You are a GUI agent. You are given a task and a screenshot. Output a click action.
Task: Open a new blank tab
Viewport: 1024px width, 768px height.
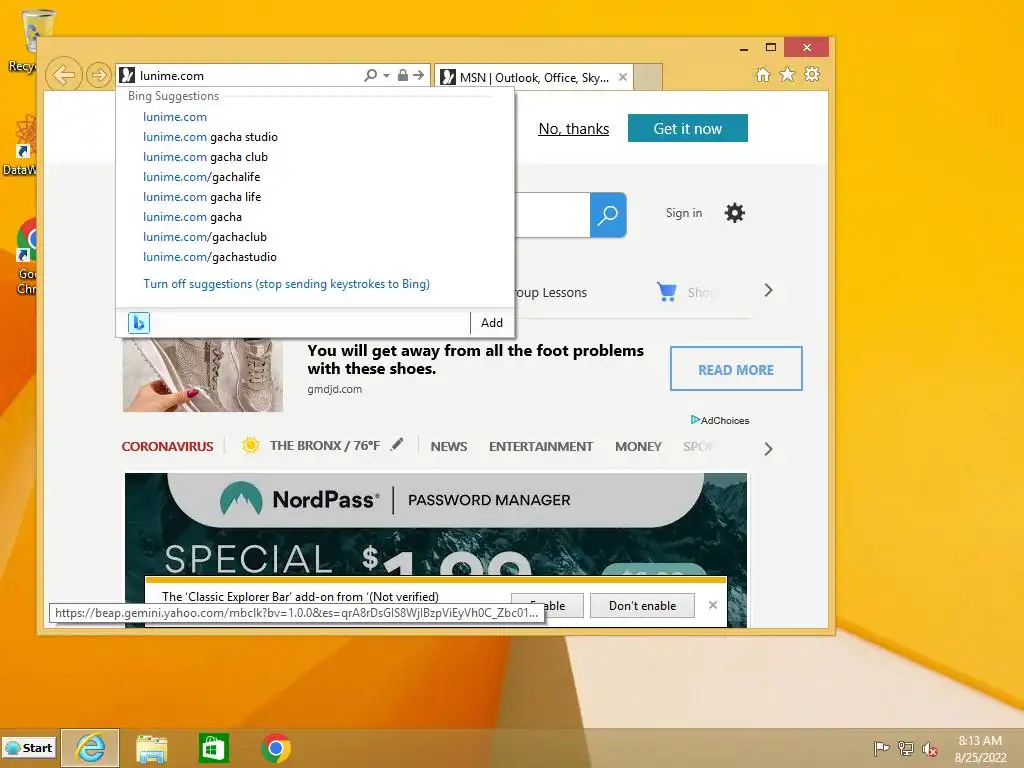(648, 77)
